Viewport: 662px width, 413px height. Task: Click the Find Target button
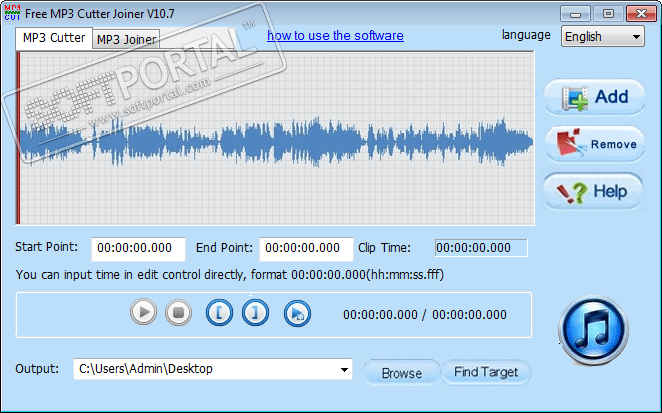pyautogui.click(x=486, y=373)
